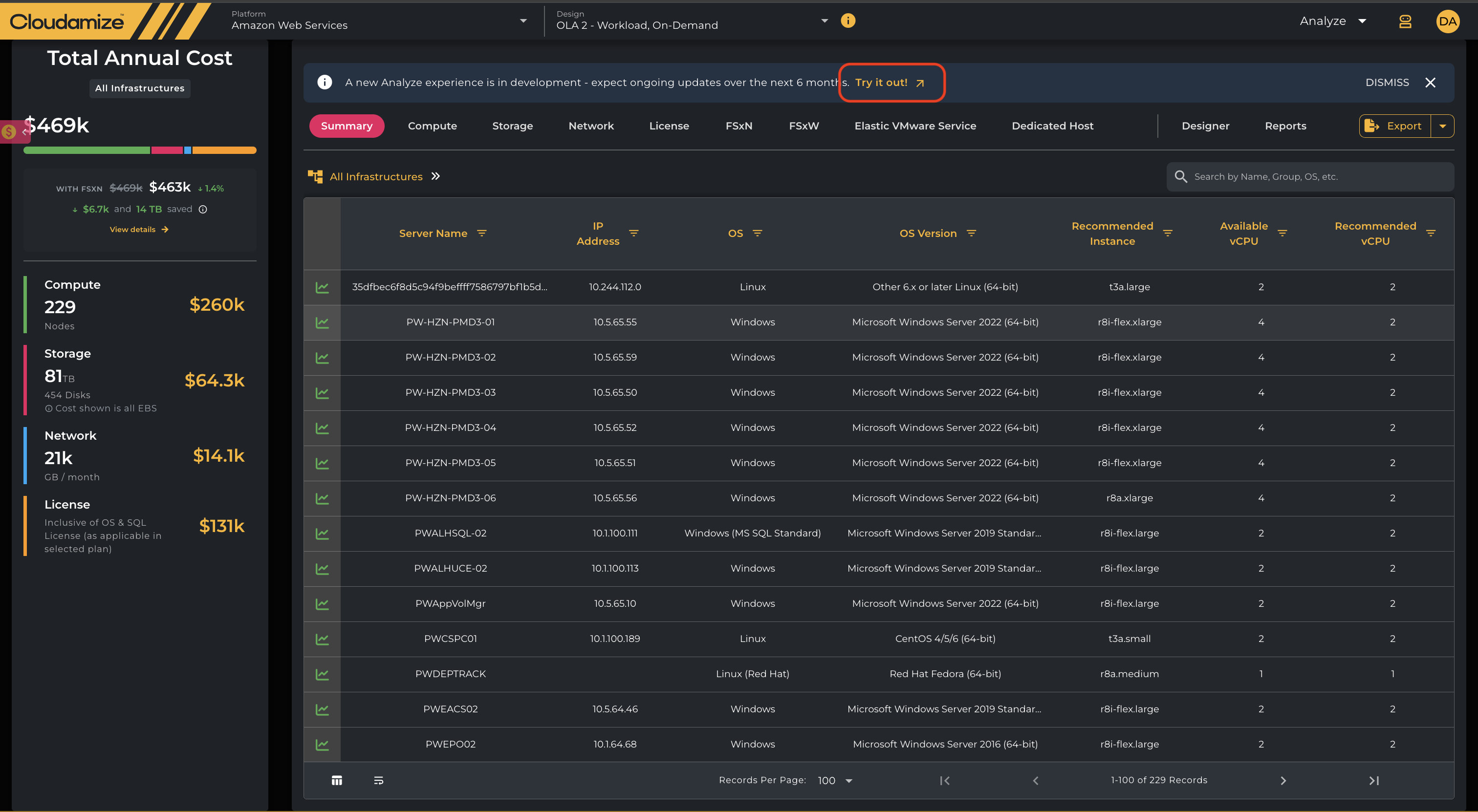Click DISMISS on the banner
The width and height of the screenshot is (1478, 812).
pos(1387,83)
